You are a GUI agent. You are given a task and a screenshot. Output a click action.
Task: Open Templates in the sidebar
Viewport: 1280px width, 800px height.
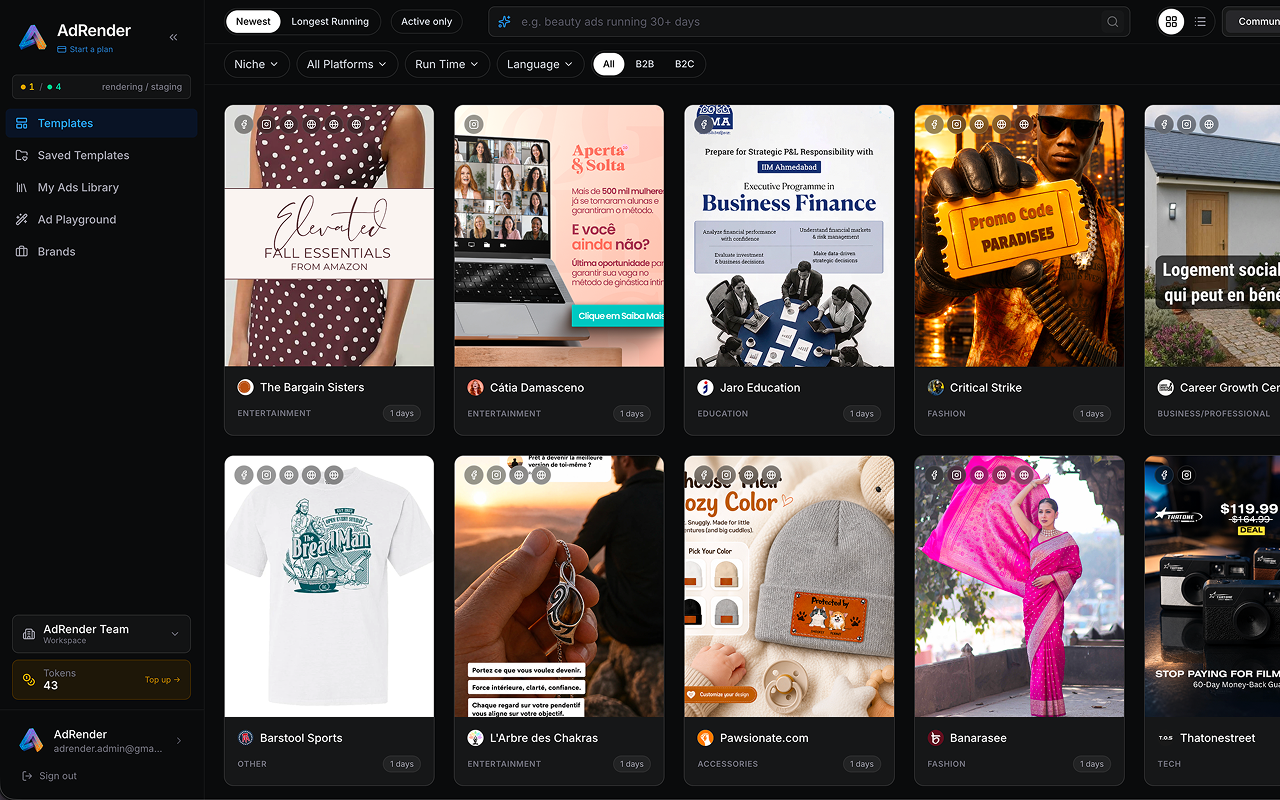click(x=101, y=123)
